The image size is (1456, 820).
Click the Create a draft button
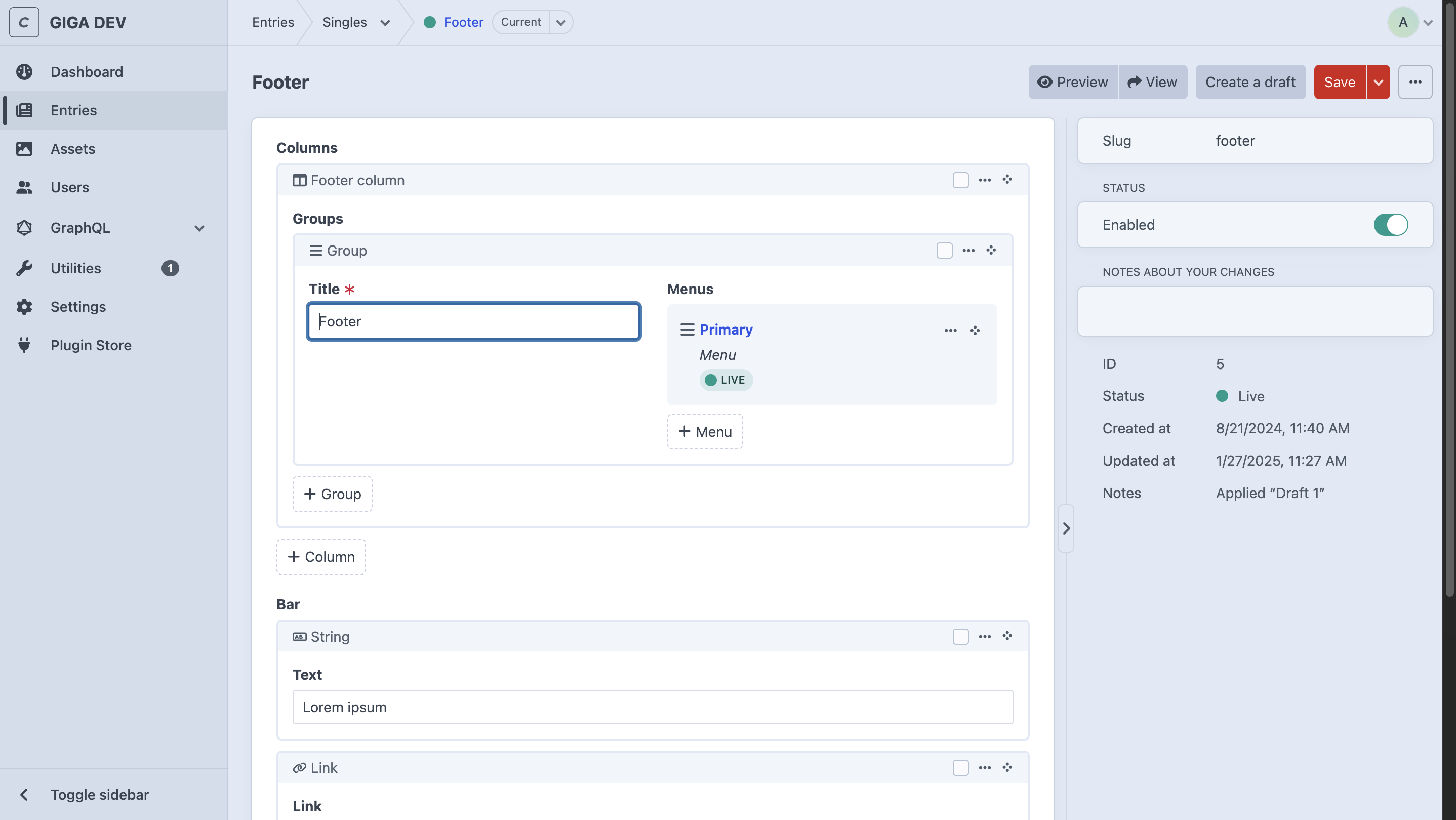pyautogui.click(x=1249, y=82)
